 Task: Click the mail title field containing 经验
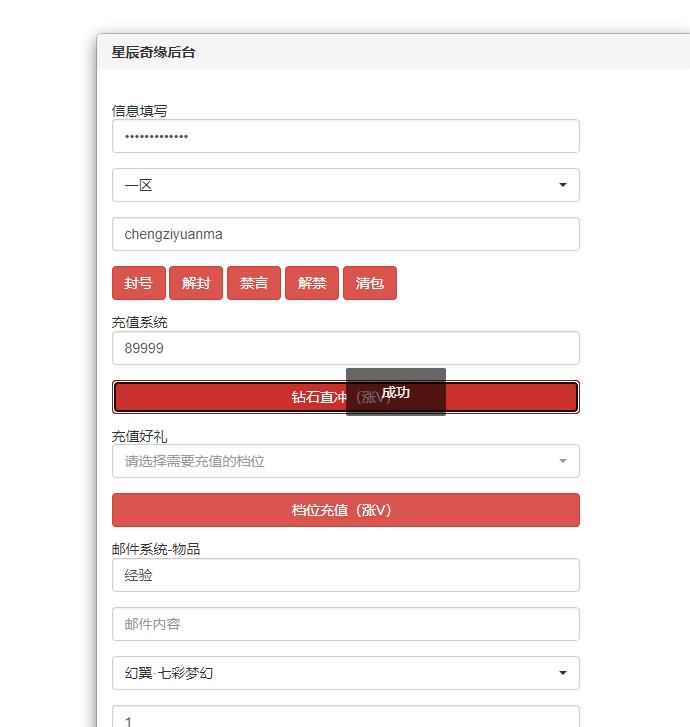345,575
